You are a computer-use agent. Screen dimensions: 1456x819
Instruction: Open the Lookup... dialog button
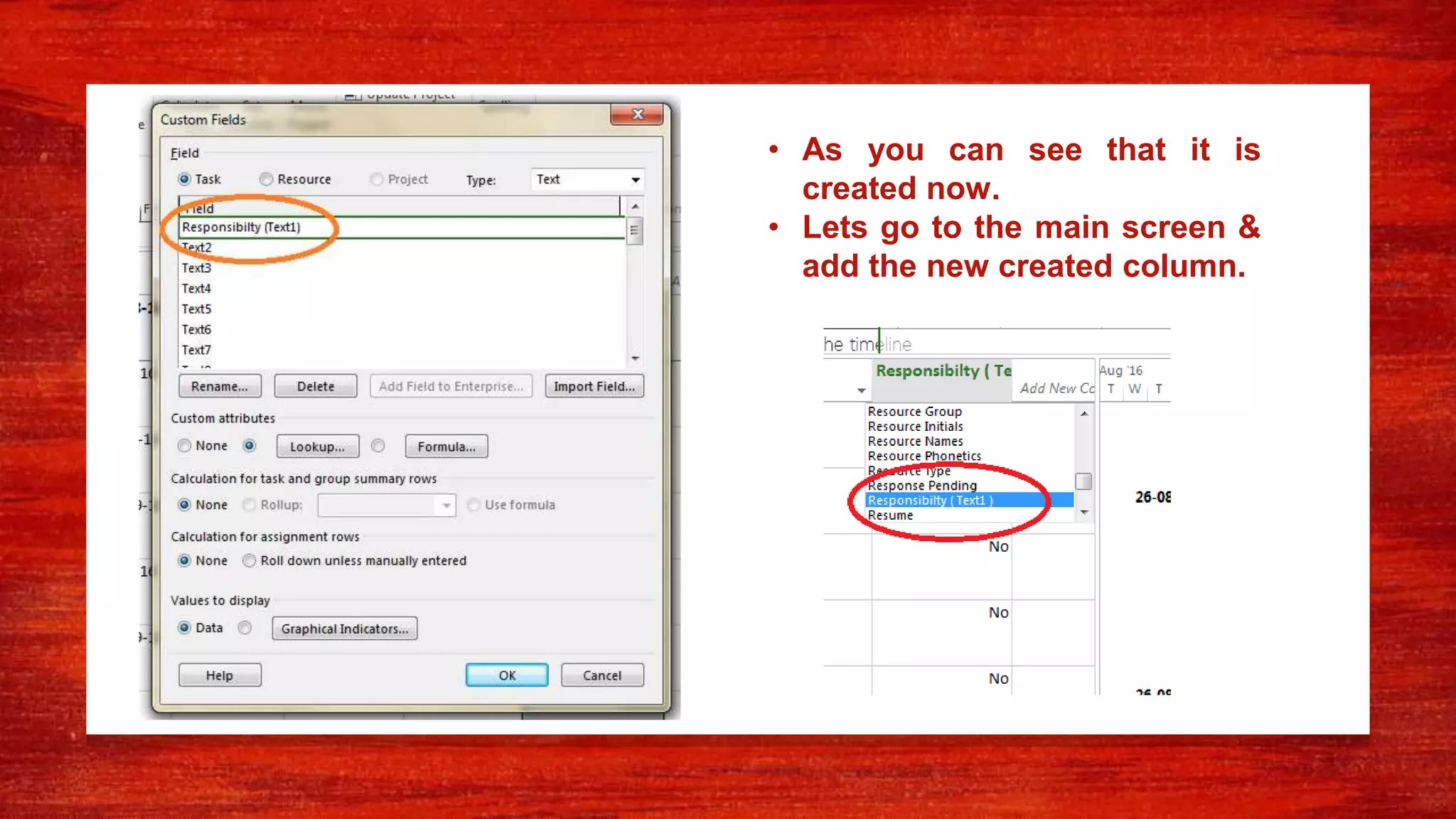317,446
